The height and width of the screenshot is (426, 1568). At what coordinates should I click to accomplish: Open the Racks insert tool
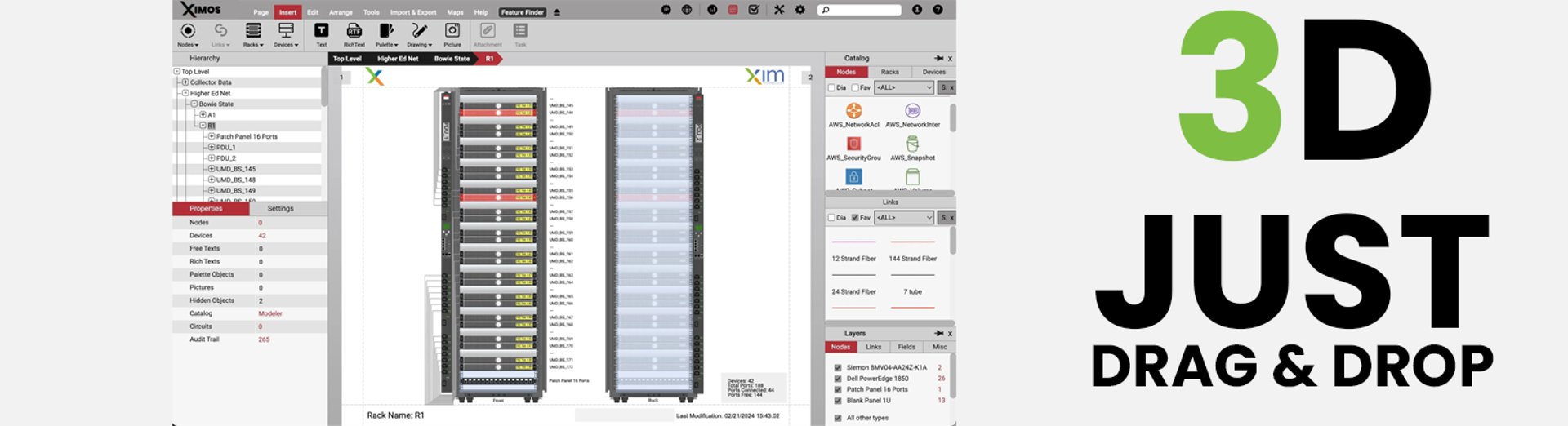[253, 35]
